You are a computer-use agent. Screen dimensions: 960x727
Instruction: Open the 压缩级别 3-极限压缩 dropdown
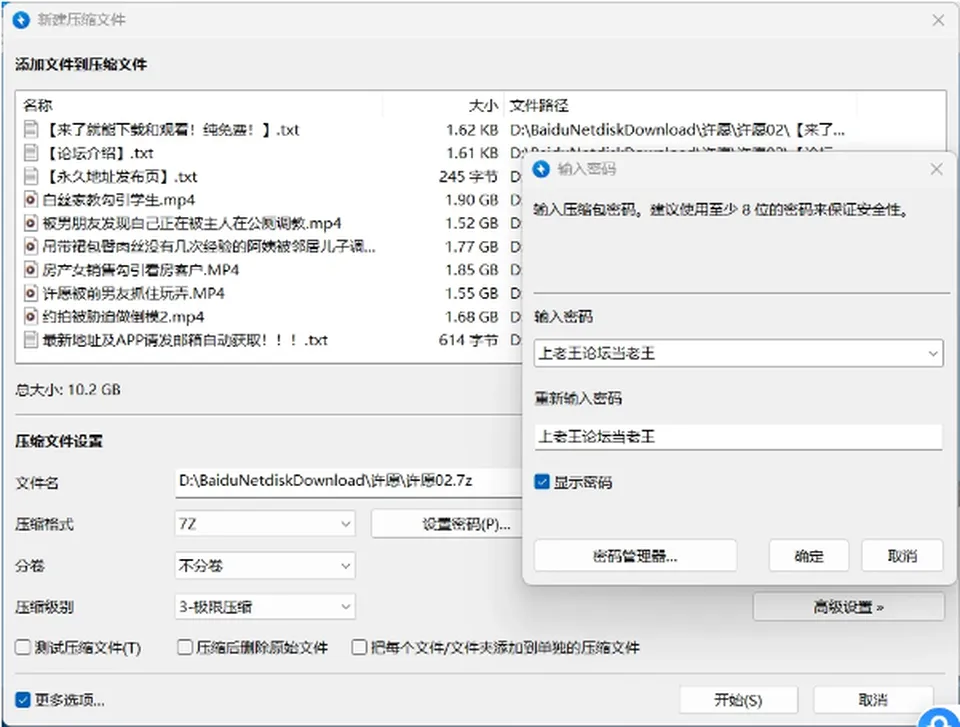pos(264,607)
